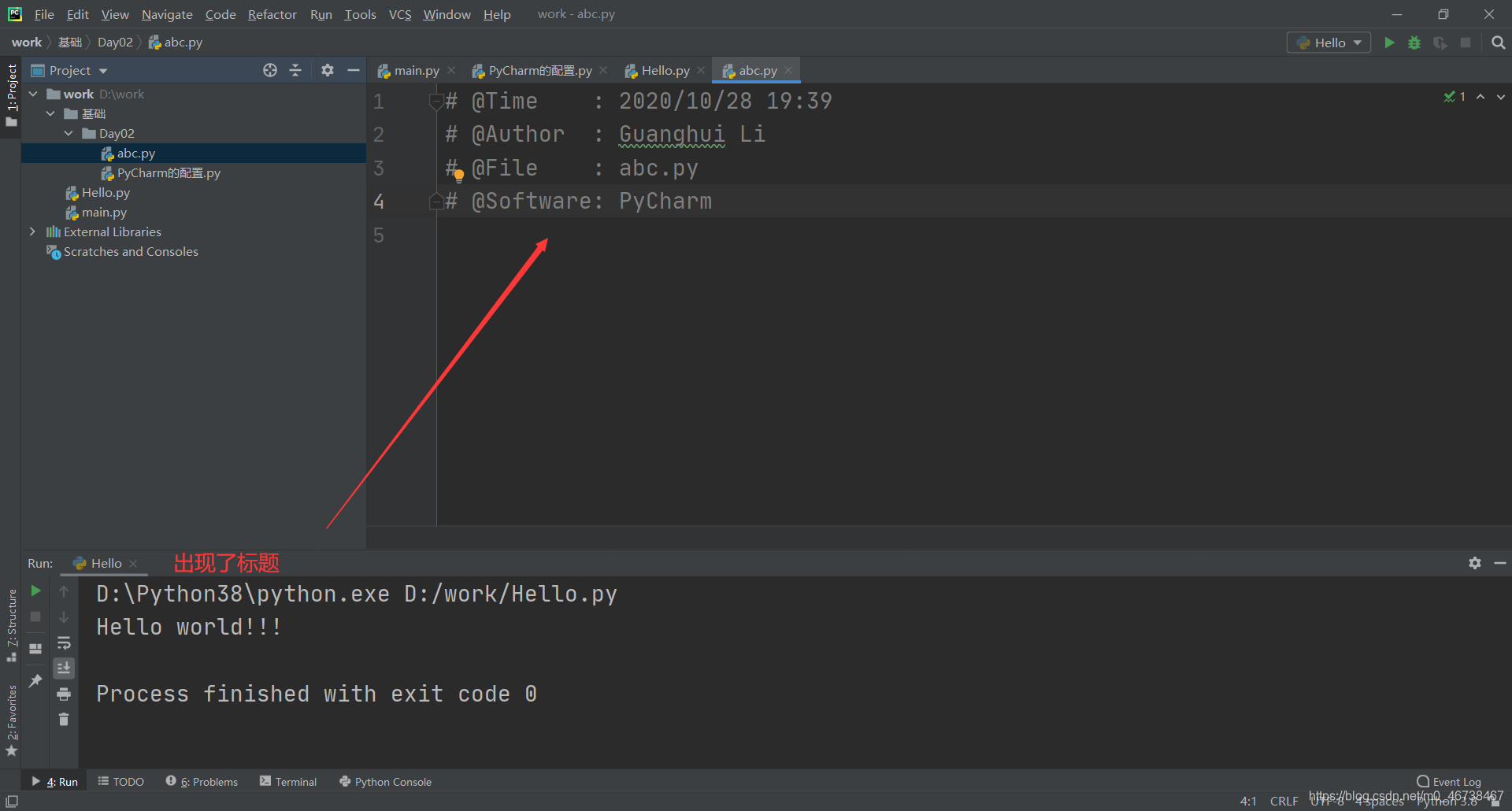This screenshot has width=1512, height=811.
Task: Click the stop icon in top toolbar
Action: [1466, 43]
